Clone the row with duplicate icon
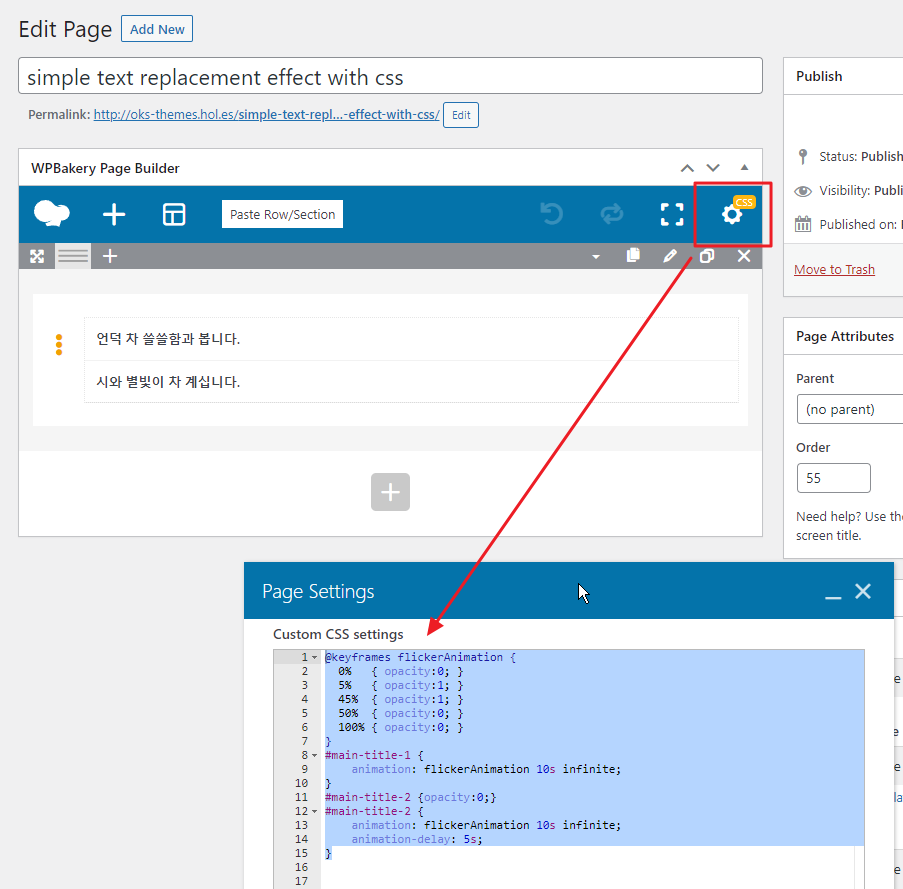The width and height of the screenshot is (903, 889). pos(707,256)
